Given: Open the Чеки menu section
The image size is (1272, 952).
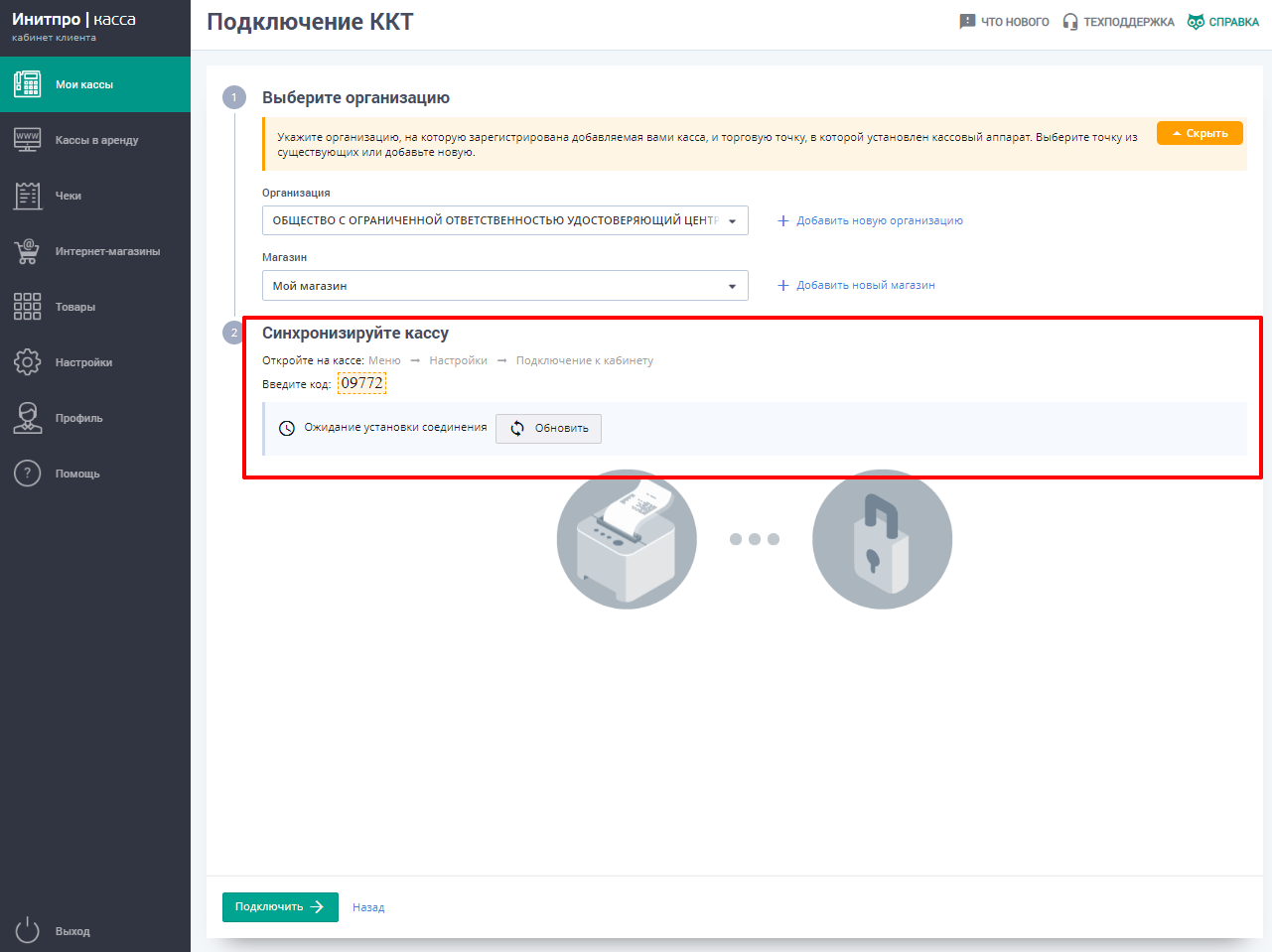Looking at the screenshot, I should click(95, 196).
